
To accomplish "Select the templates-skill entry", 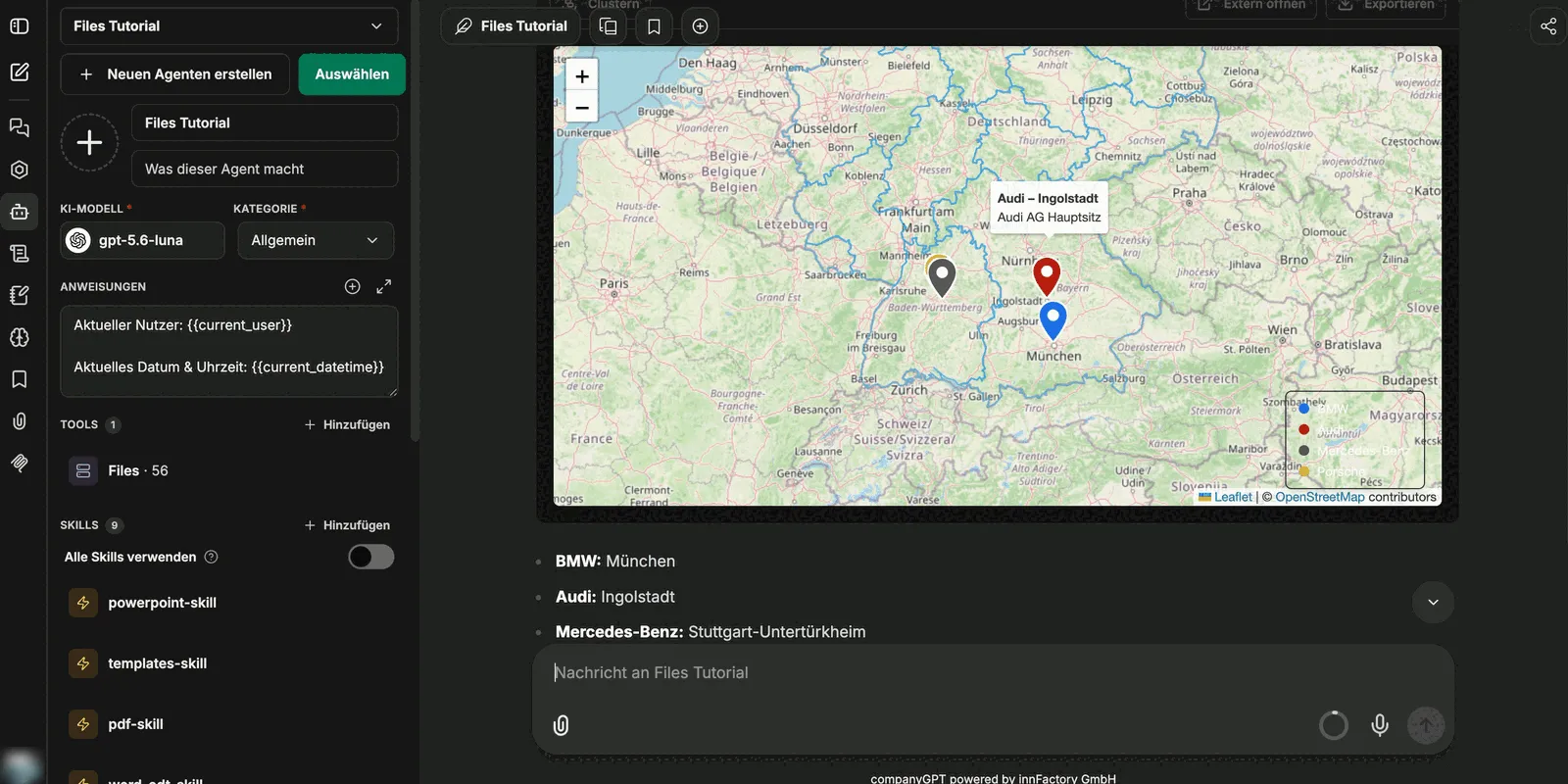I will [x=229, y=663].
